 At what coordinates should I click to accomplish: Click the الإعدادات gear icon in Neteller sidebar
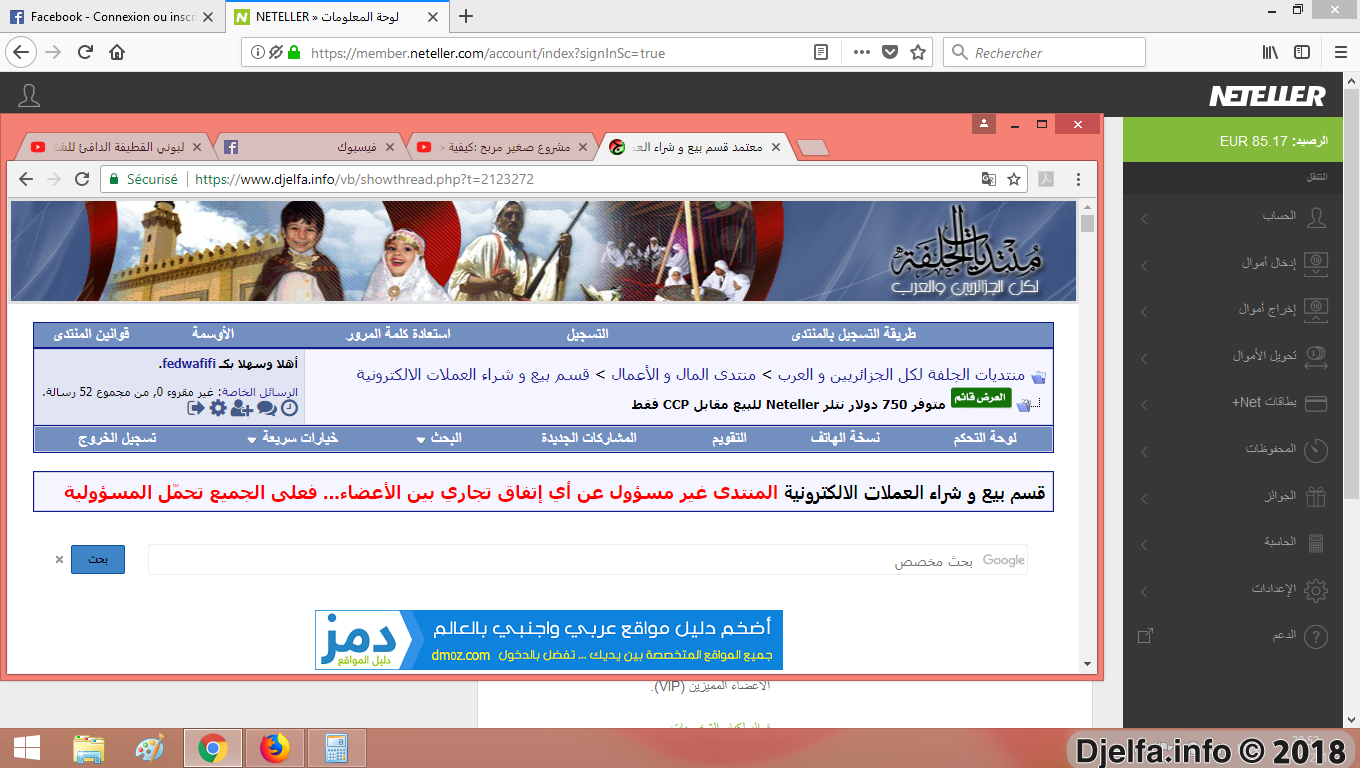point(1317,589)
